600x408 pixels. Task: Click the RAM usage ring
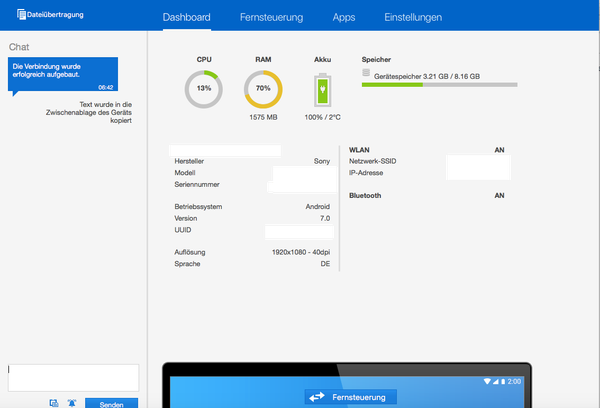pos(264,89)
